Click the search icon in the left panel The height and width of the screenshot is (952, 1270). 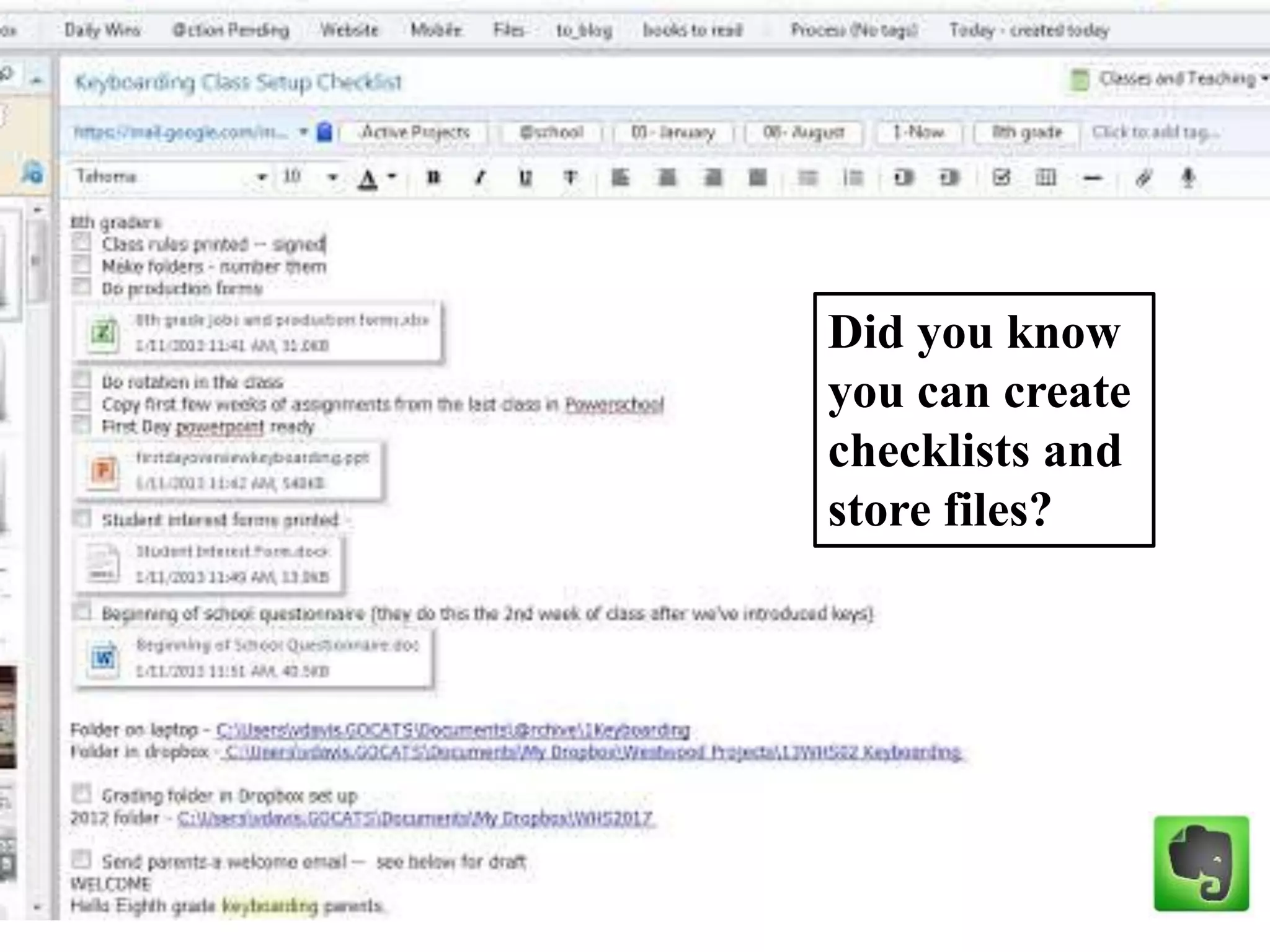click(32, 173)
